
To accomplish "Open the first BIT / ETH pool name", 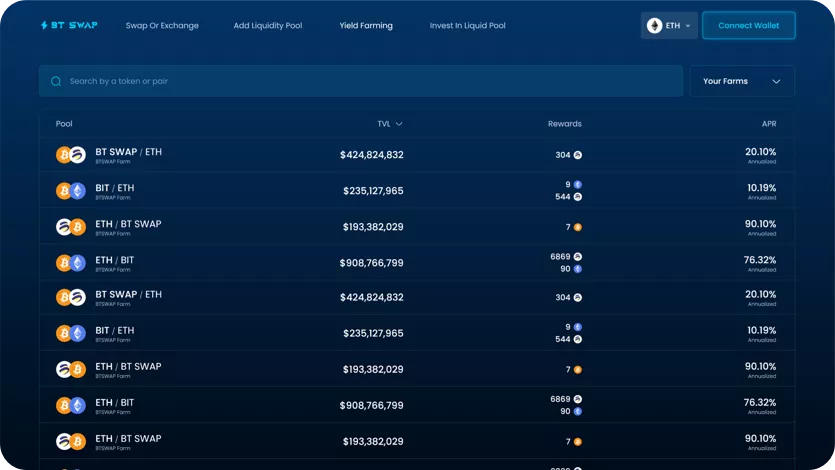I will pyautogui.click(x=114, y=188).
